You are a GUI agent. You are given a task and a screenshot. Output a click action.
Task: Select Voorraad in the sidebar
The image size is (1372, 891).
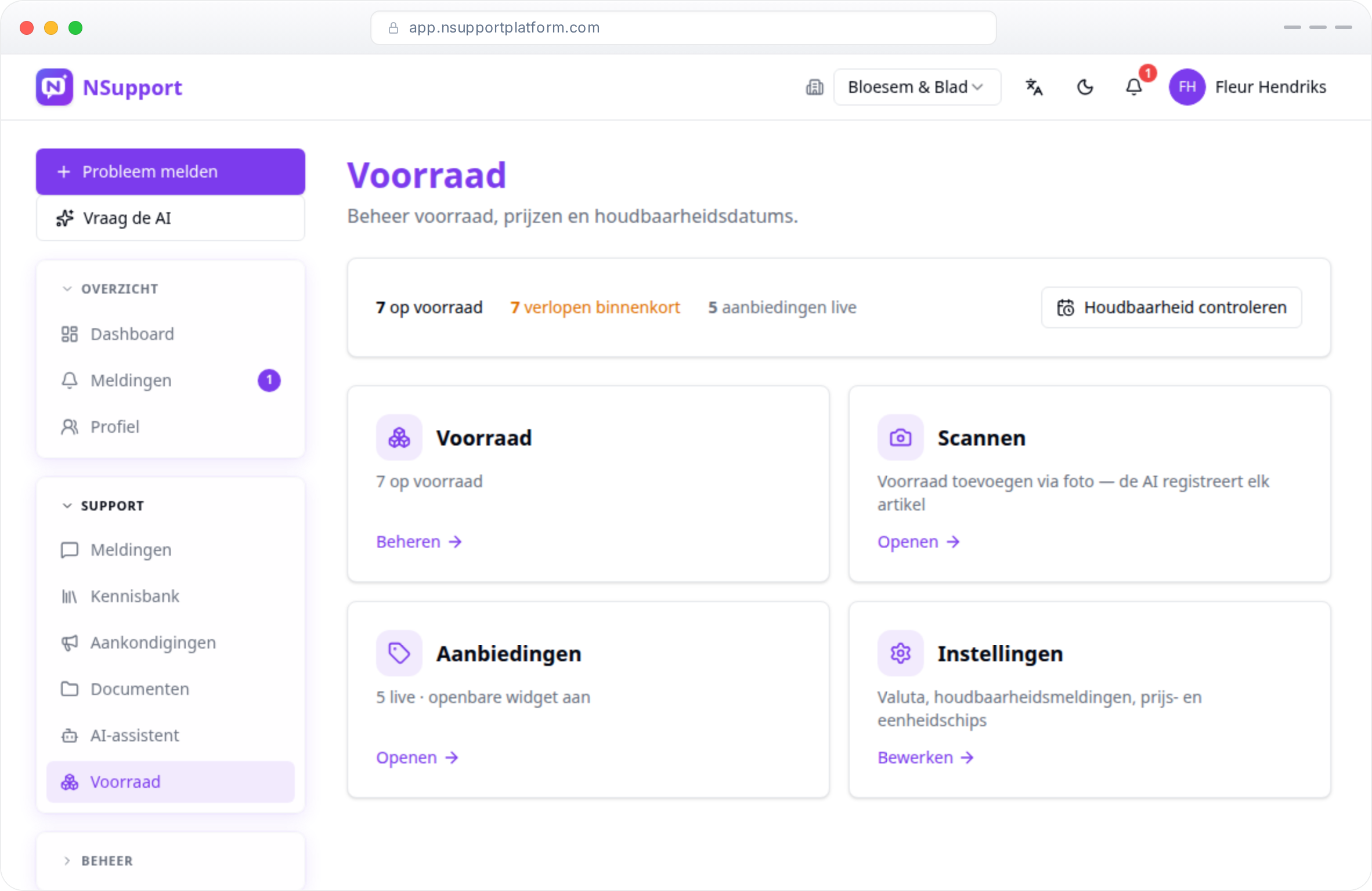171,782
